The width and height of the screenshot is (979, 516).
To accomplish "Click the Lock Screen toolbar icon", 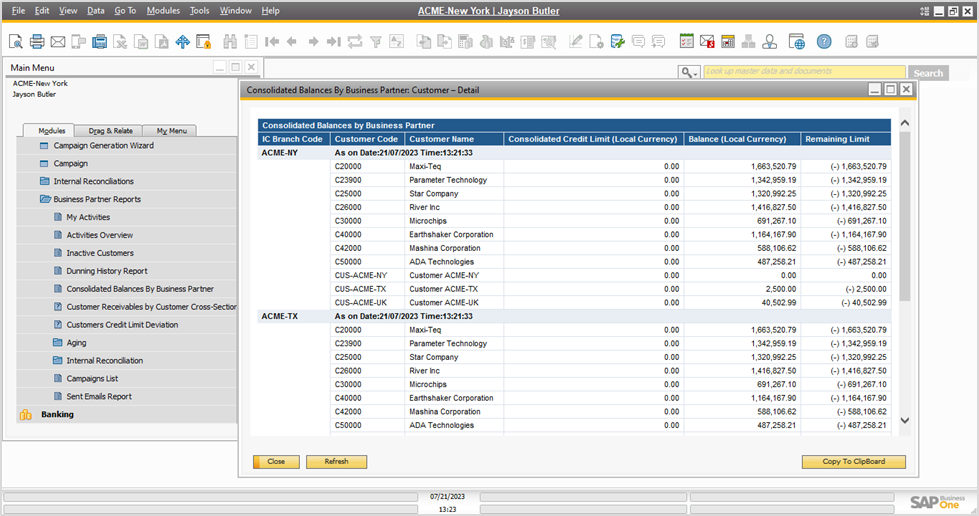I will click(203, 41).
